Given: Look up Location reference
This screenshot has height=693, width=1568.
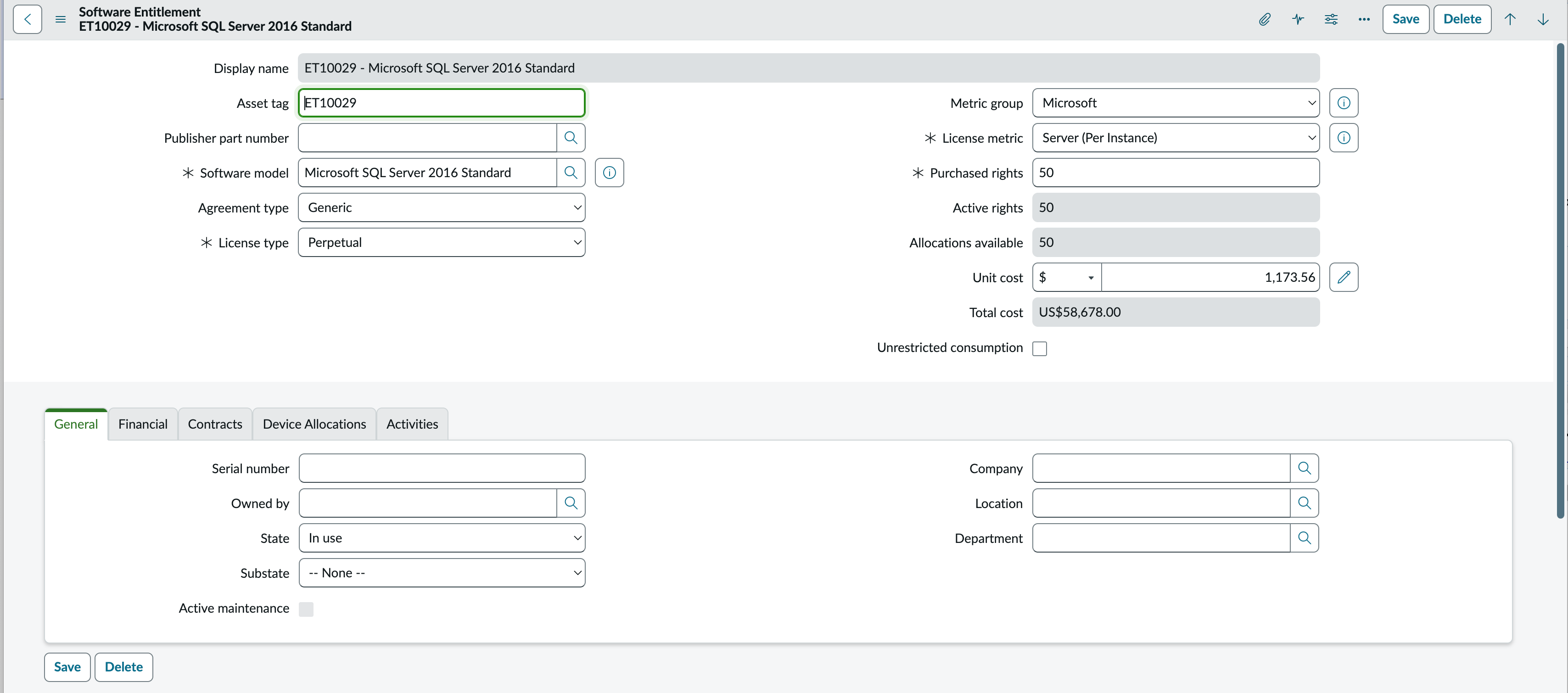Looking at the screenshot, I should pyautogui.click(x=1304, y=503).
